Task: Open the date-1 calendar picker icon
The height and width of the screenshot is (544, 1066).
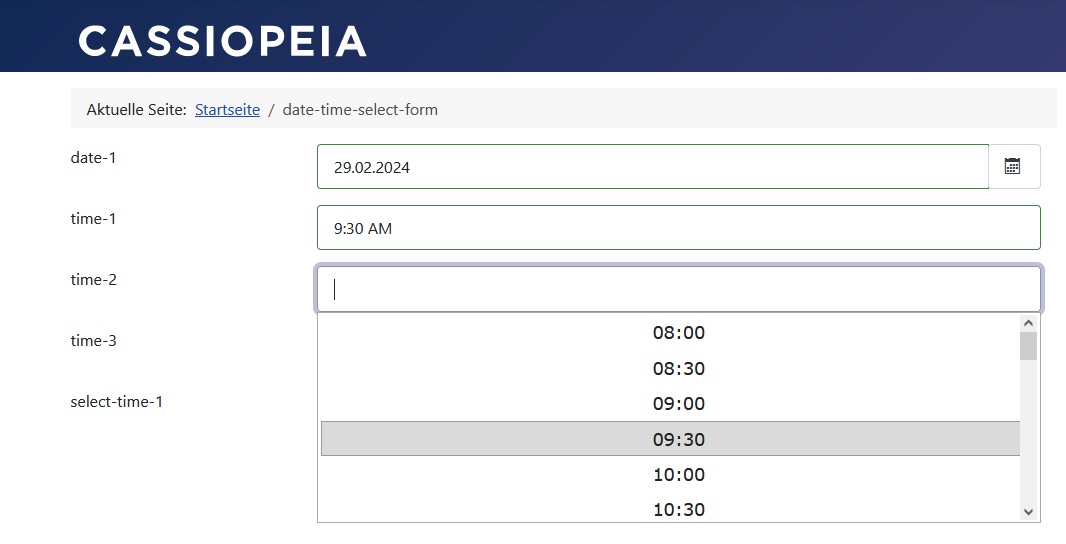Action: [1013, 167]
